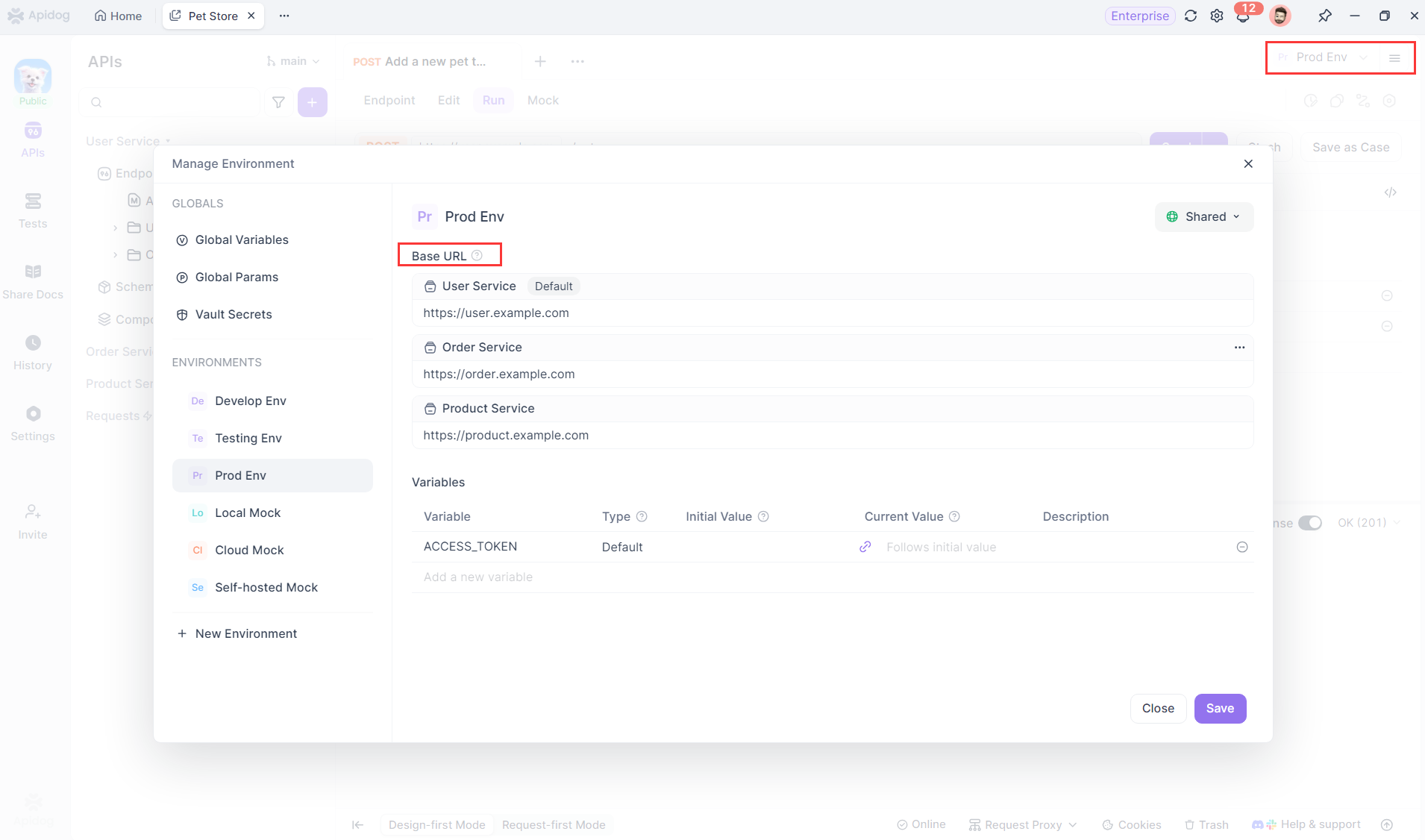Click the Base URL help icon

[477, 255]
